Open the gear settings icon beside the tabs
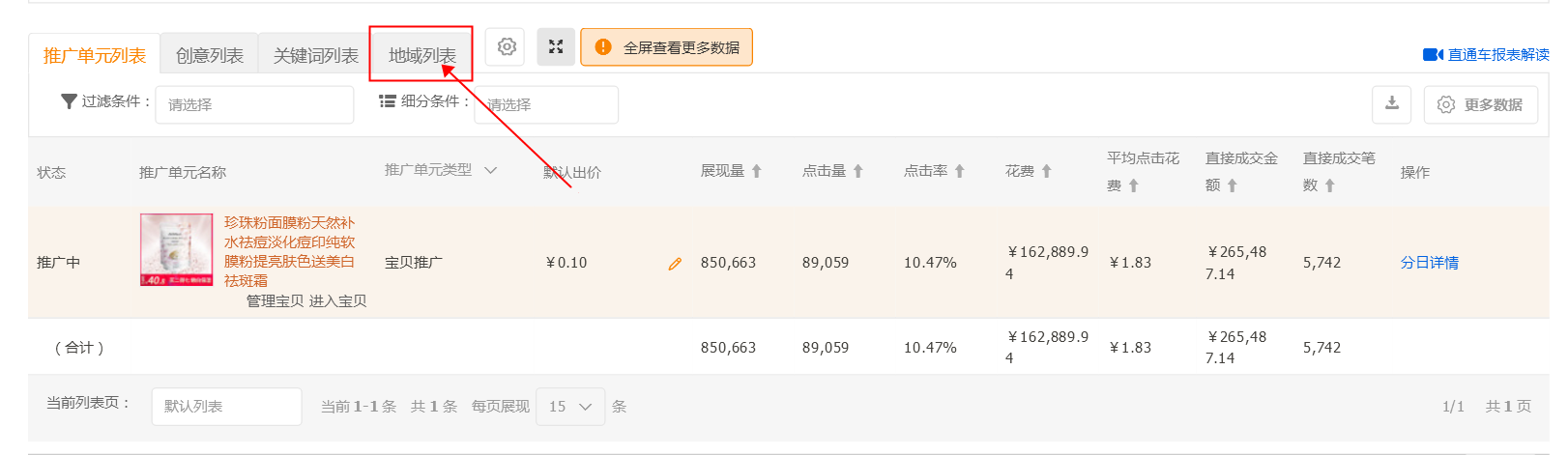This screenshot has width=1568, height=455. [506, 46]
